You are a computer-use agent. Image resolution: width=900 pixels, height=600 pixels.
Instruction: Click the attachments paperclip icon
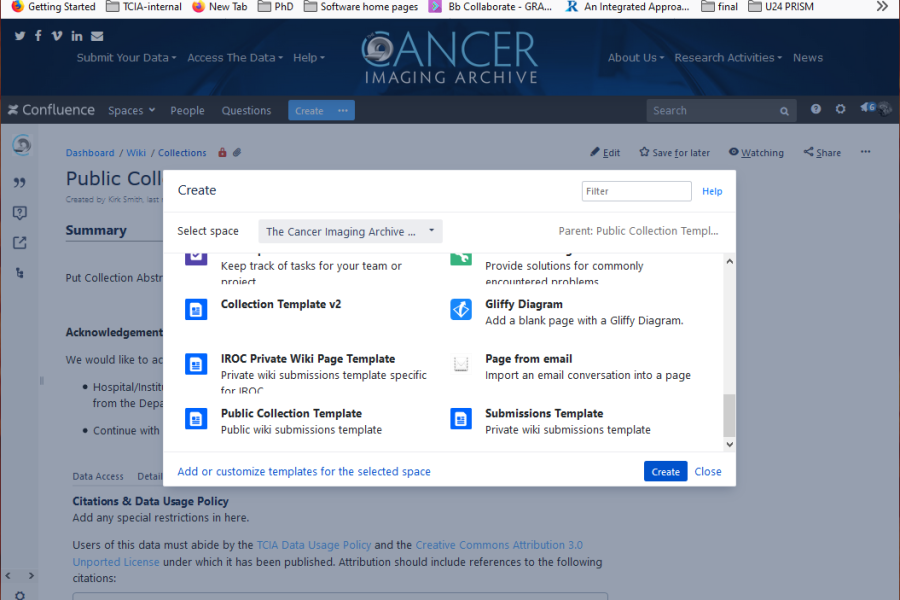pyautogui.click(x=236, y=153)
